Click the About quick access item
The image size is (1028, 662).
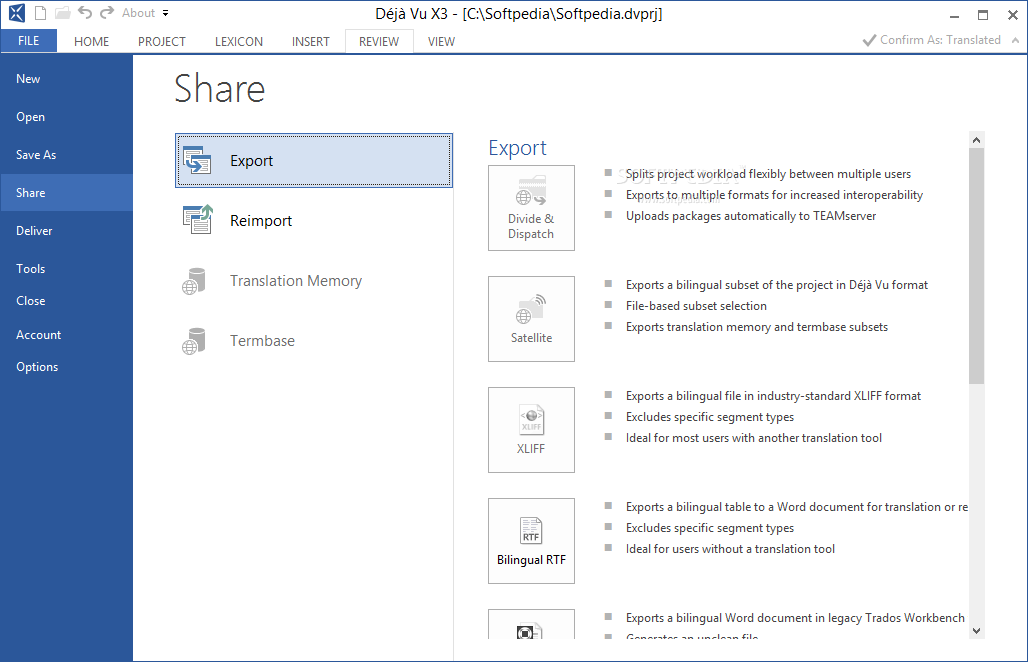[138, 13]
